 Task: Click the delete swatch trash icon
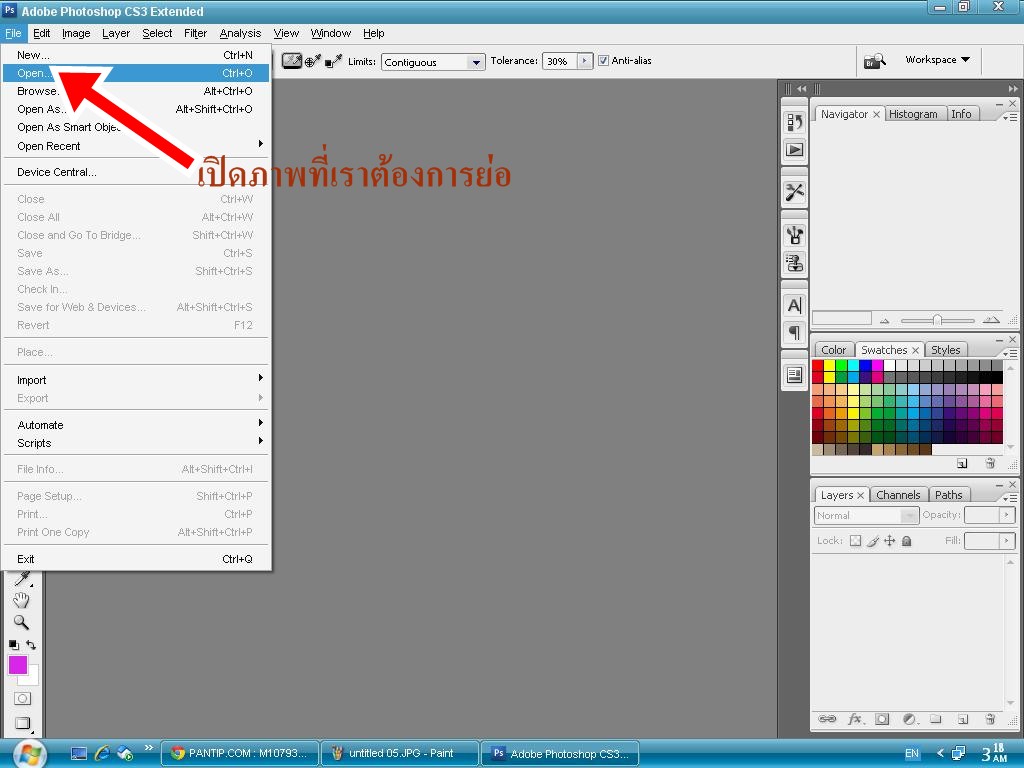pos(990,463)
